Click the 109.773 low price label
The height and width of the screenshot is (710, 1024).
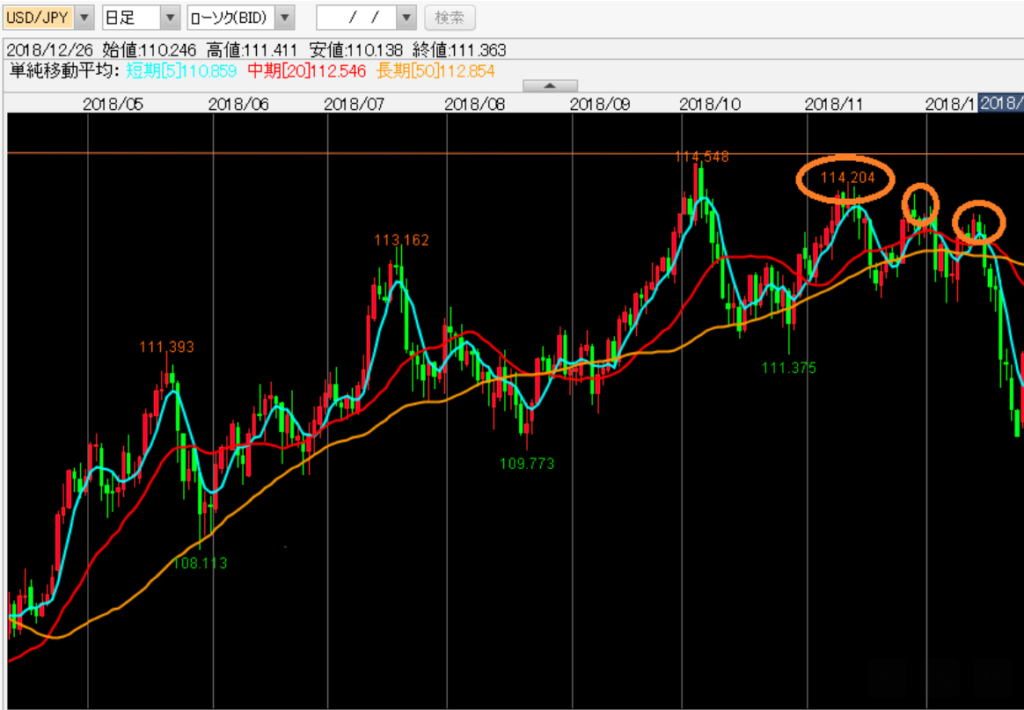point(526,464)
